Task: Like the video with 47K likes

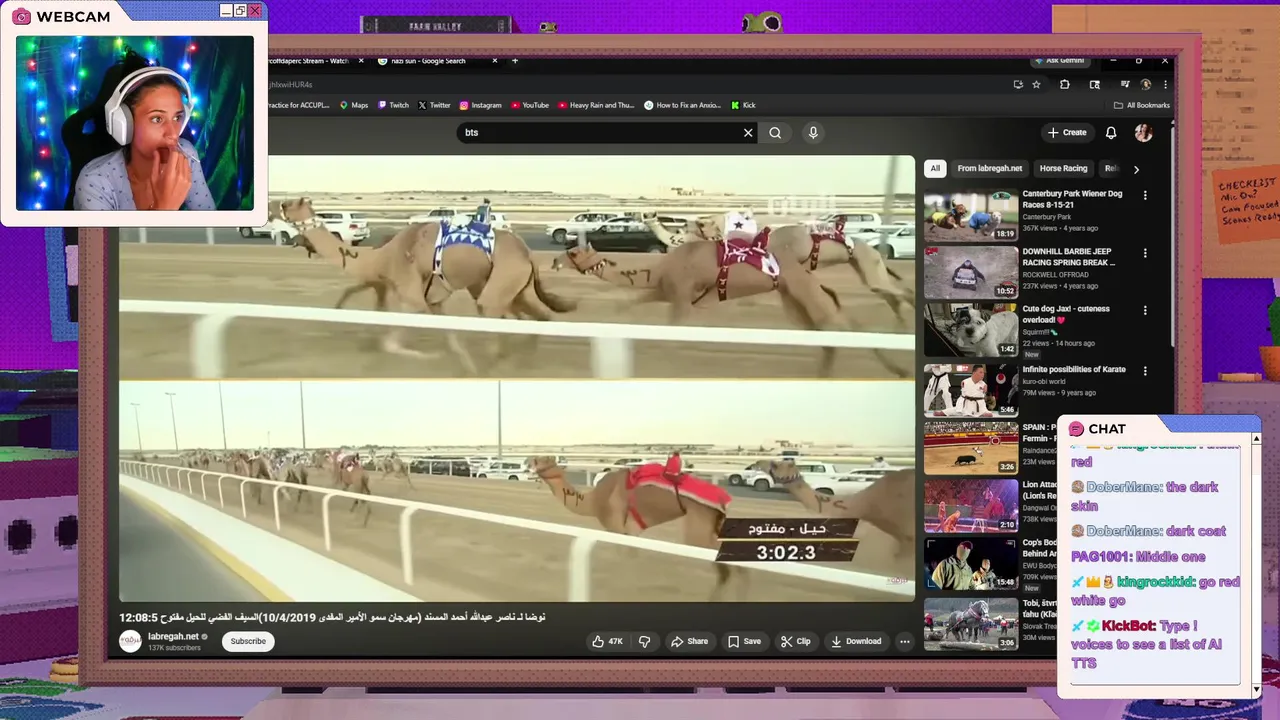Action: 607,641
